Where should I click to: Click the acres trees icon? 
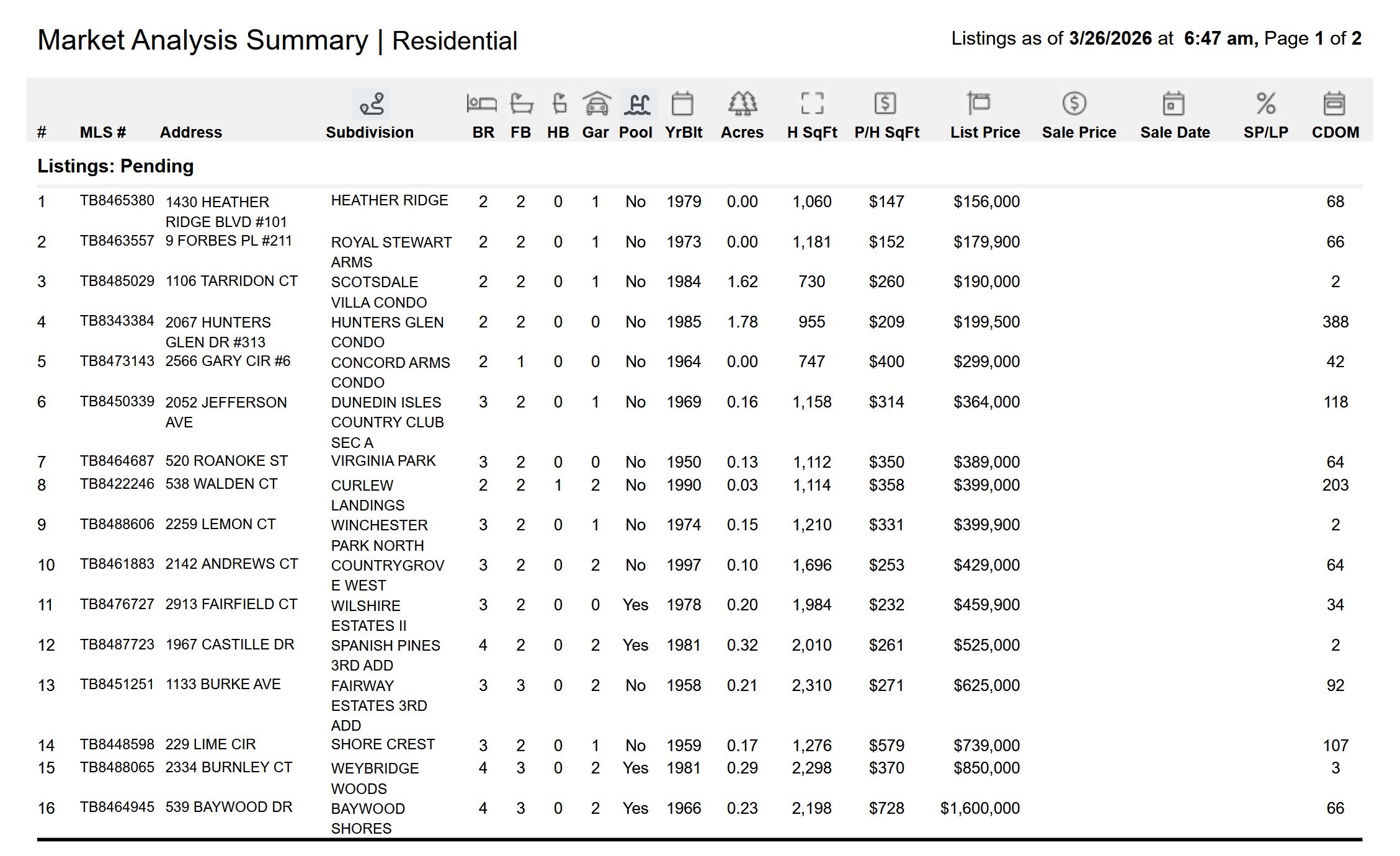coord(742,104)
